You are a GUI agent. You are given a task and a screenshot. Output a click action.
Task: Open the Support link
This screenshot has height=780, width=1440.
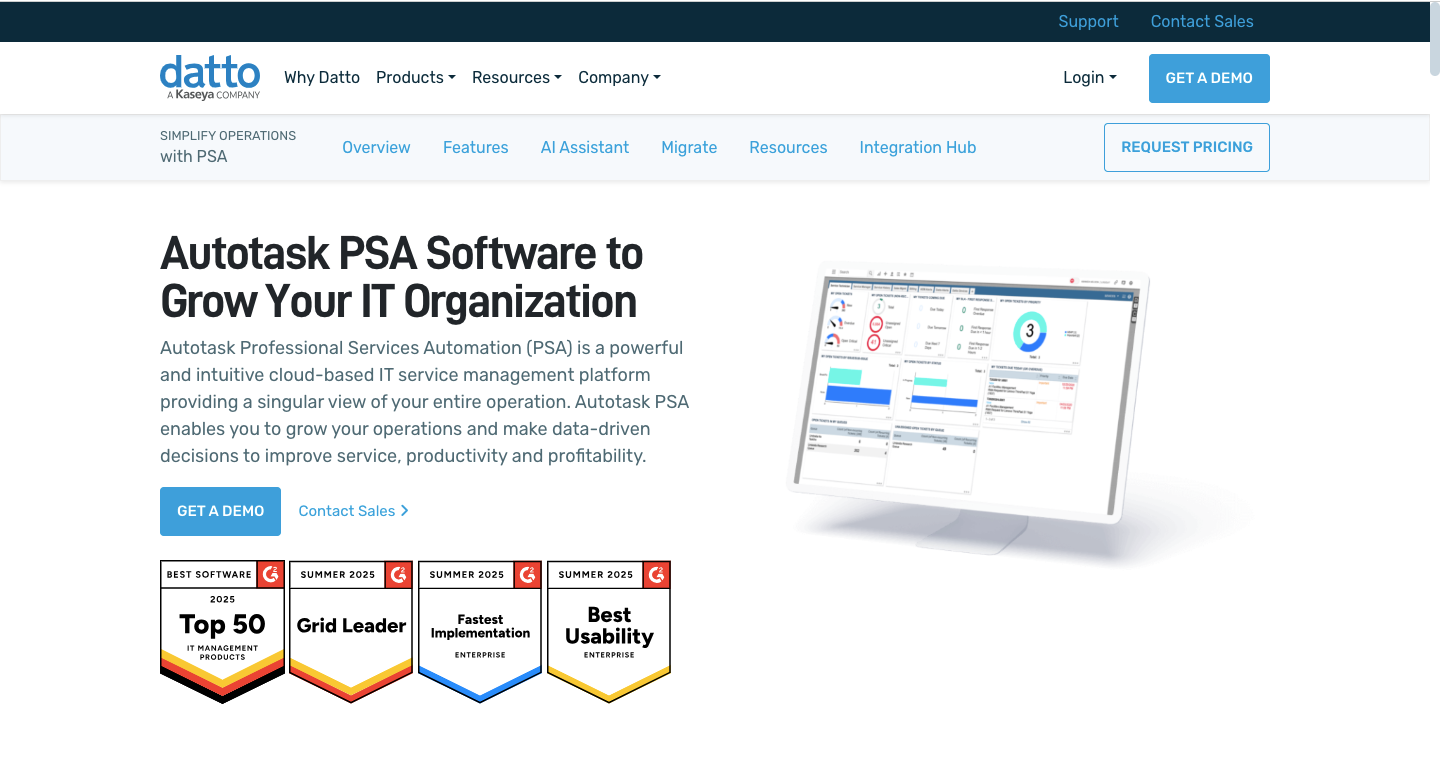click(x=1088, y=21)
